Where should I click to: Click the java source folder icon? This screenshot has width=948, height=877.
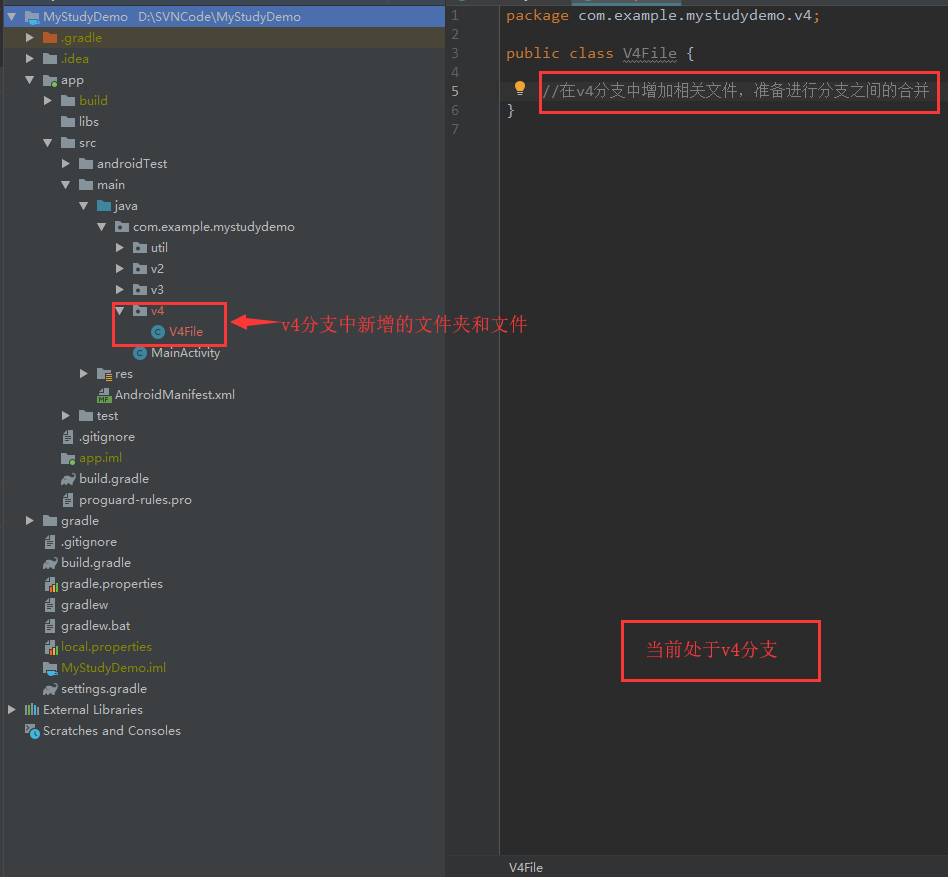[104, 205]
